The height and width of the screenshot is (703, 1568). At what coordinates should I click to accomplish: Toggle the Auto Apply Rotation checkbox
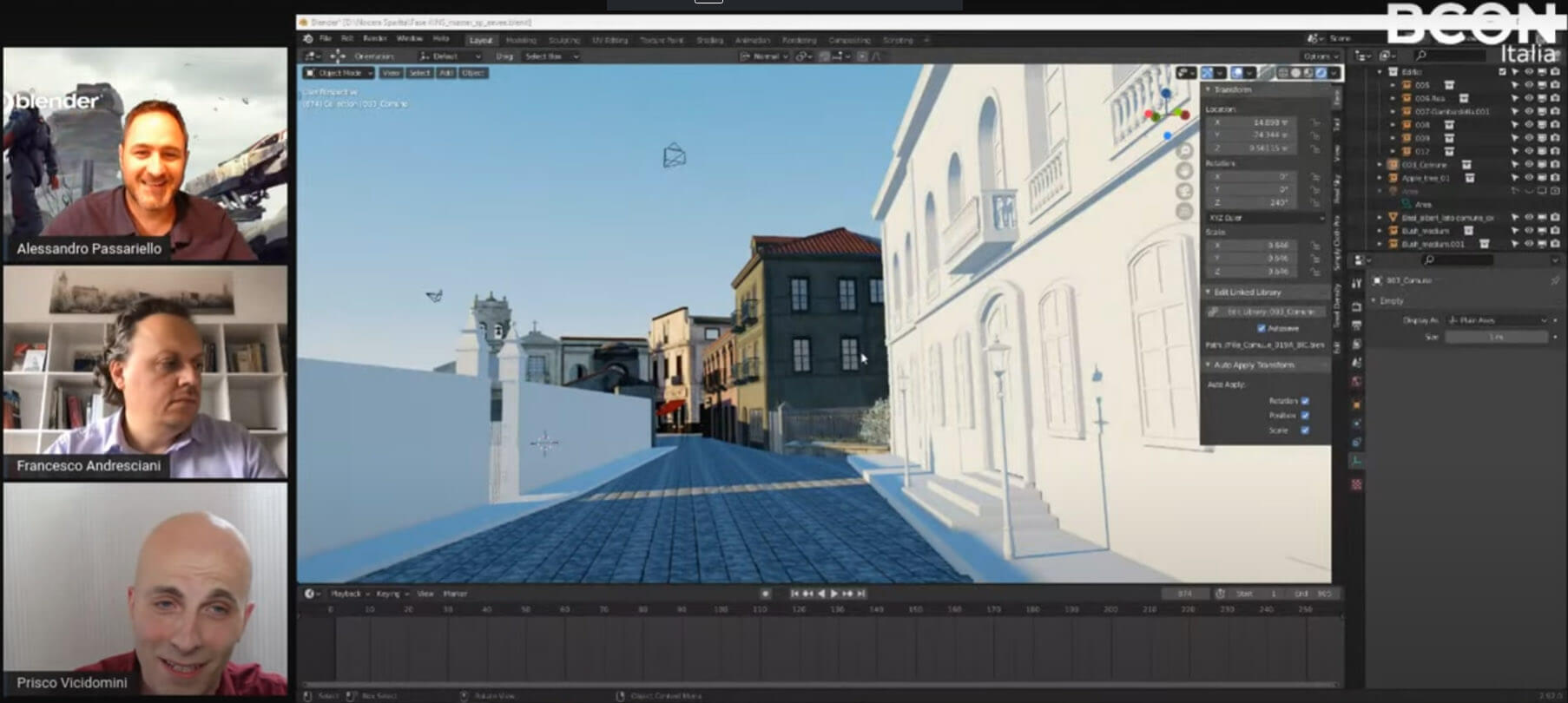pos(1305,401)
